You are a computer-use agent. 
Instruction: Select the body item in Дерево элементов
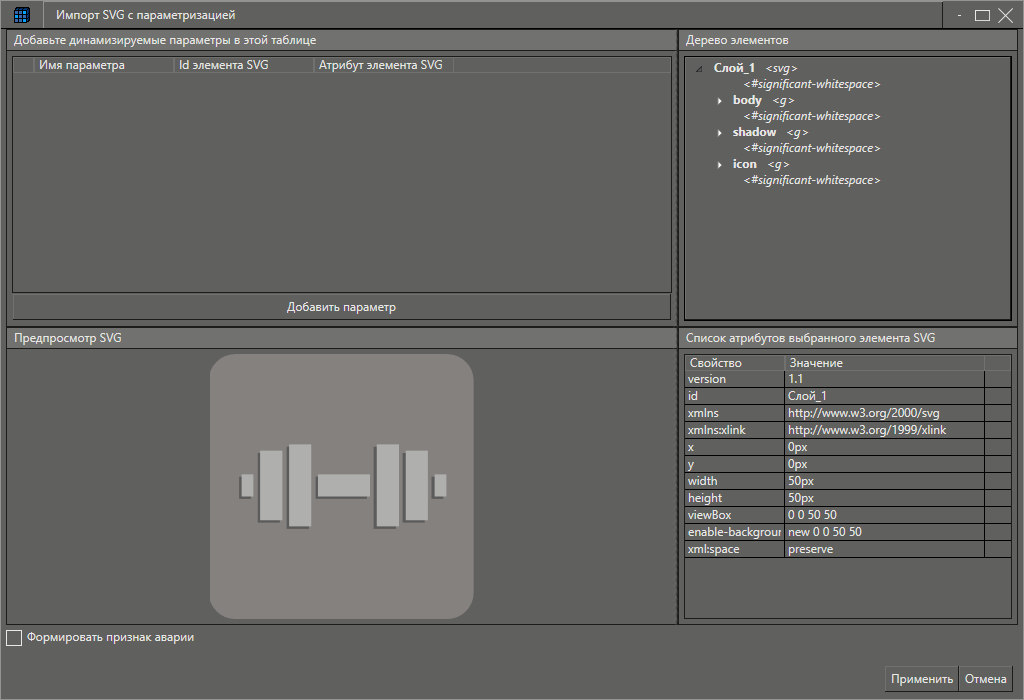(x=747, y=99)
